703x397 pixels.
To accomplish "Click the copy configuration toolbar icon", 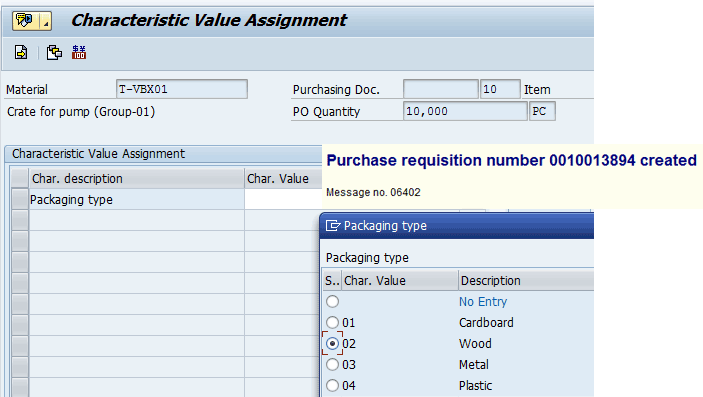I will tap(54, 52).
